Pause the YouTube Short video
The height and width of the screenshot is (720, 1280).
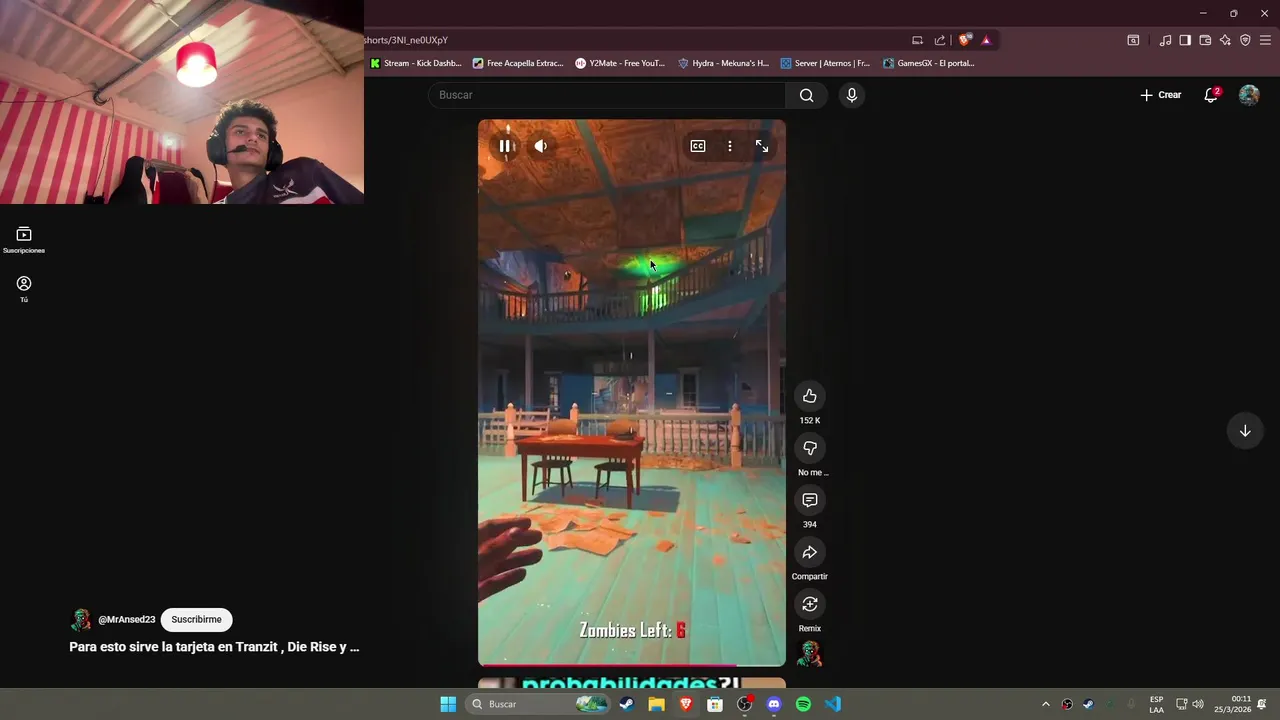tap(505, 146)
